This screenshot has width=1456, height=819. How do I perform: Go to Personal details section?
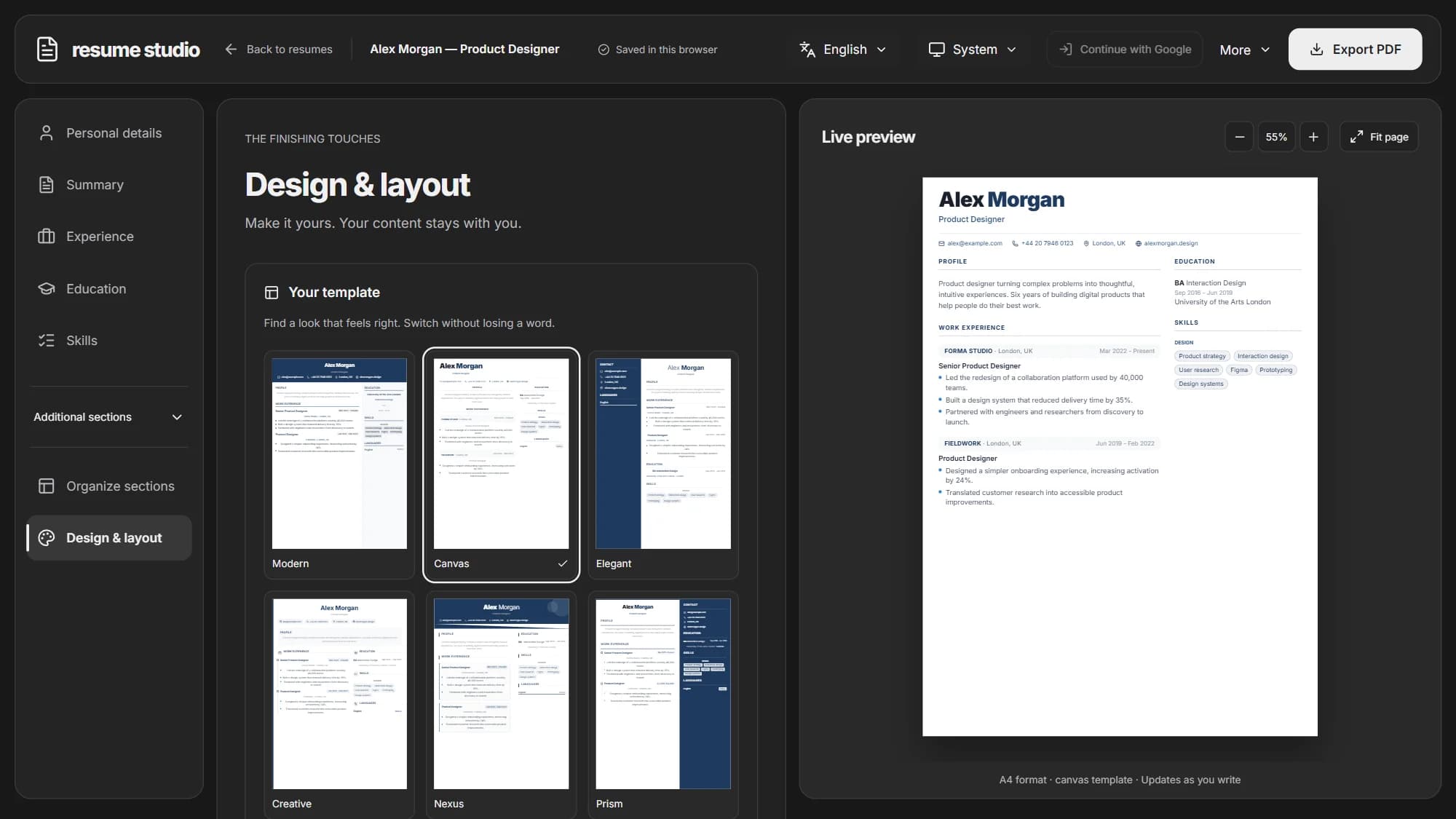coord(109,133)
